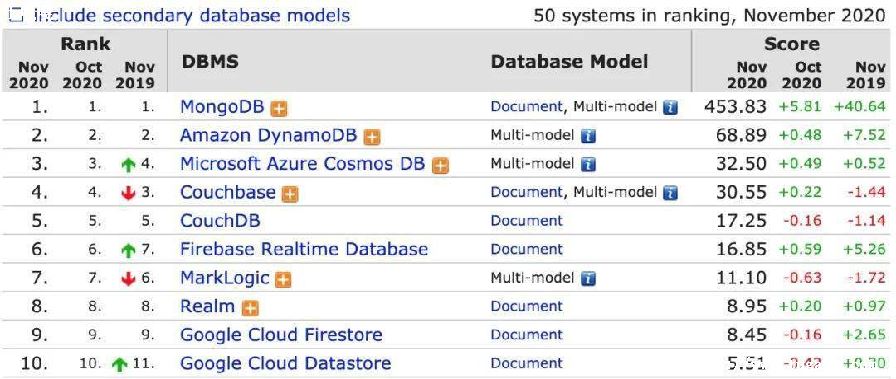The width and height of the screenshot is (896, 379).
Task: Open the Amazon DynamoDB link
Action: 269,135
